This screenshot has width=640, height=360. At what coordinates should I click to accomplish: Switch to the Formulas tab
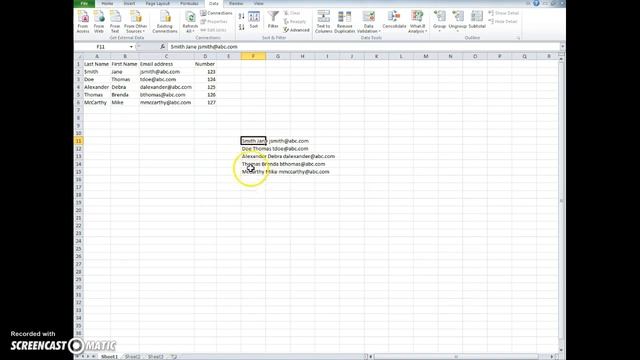click(x=189, y=3)
